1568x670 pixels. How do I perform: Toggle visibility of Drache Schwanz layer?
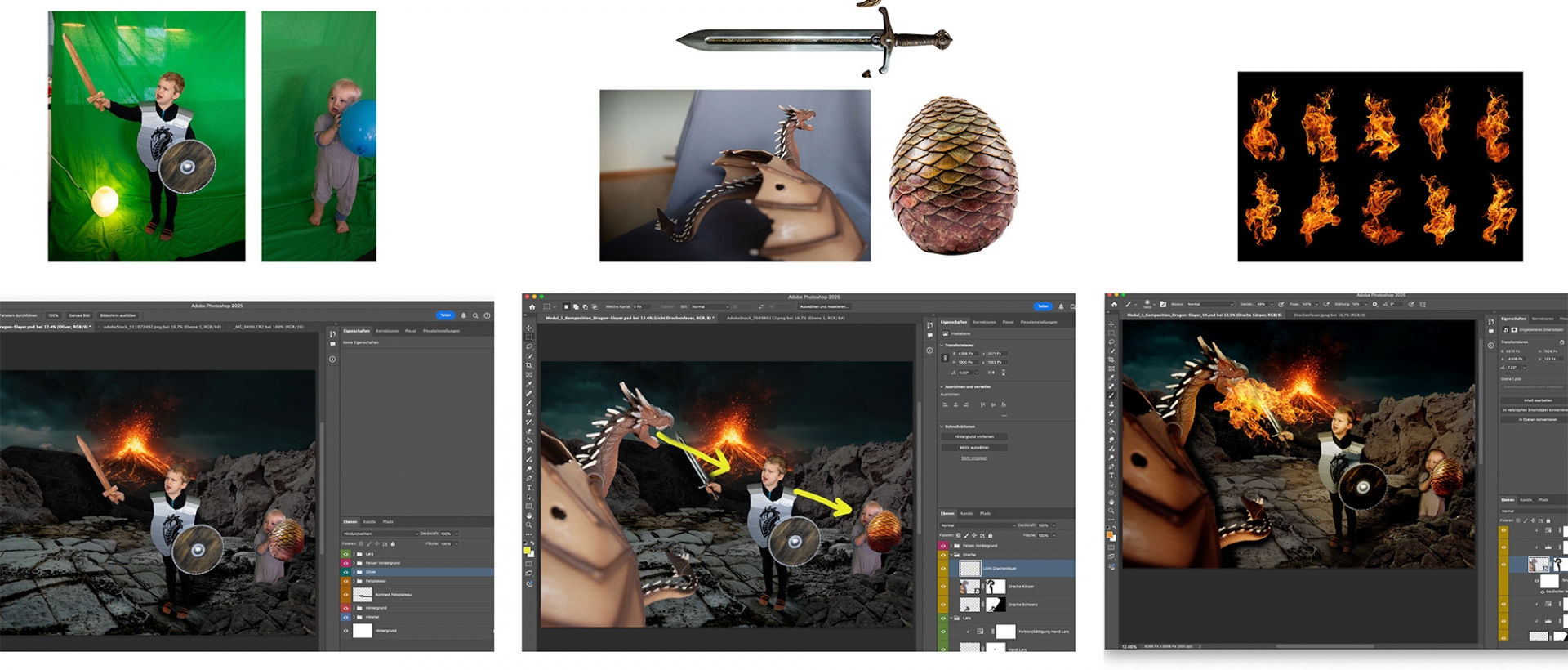[x=943, y=605]
